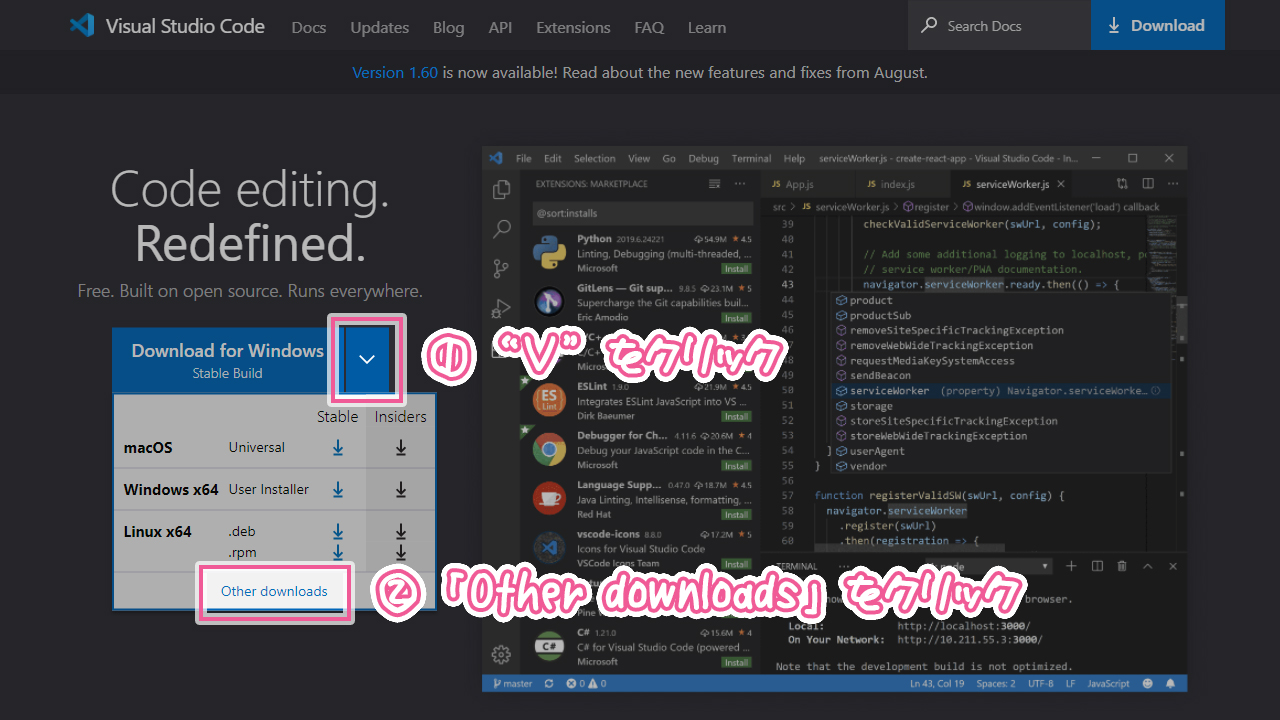
Task: Click the blue Download button in navbar
Action: [x=1158, y=25]
